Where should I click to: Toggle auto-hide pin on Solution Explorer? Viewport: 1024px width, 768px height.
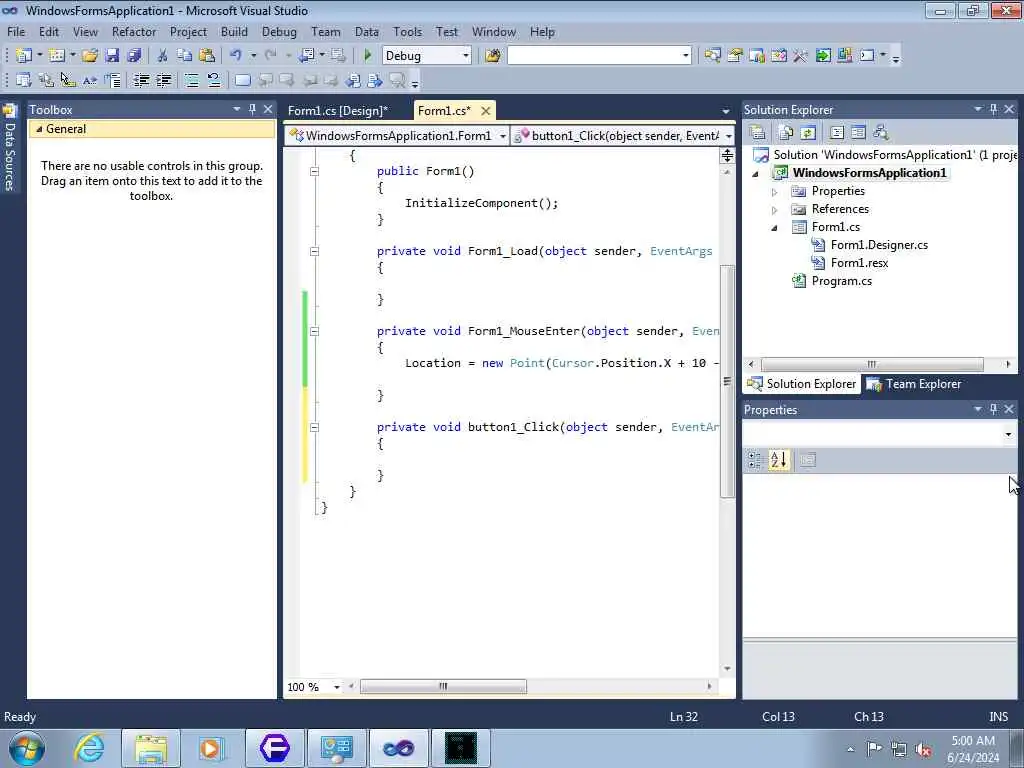pyautogui.click(x=993, y=109)
